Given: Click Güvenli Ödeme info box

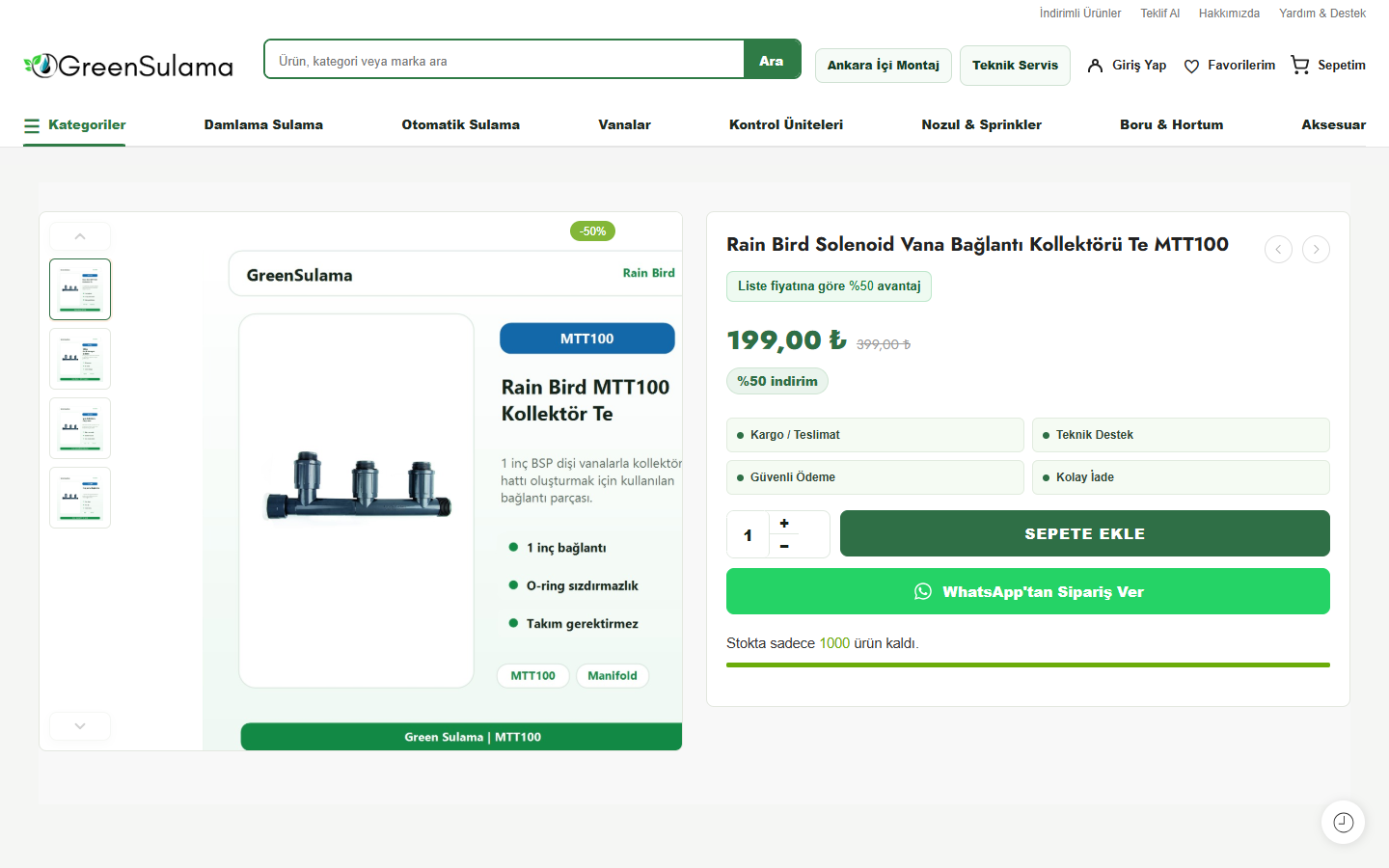Looking at the screenshot, I should point(875,477).
